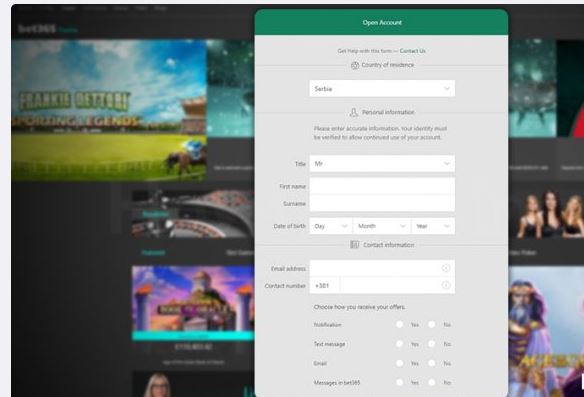This screenshot has width=584, height=397.
Task: Select No for Email offers
Action: point(432,363)
